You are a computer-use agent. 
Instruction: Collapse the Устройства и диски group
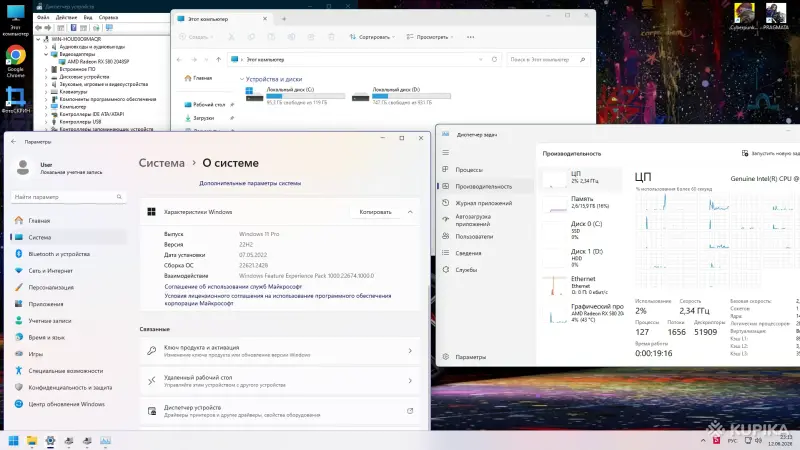click(x=242, y=79)
